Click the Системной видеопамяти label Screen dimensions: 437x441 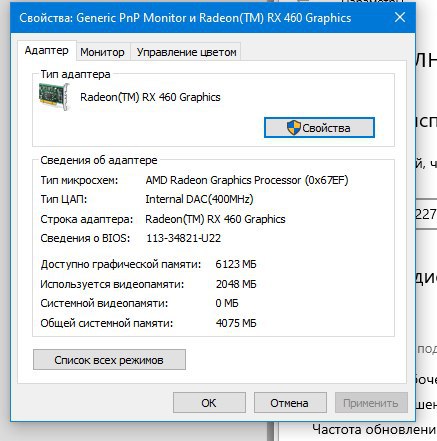[x=104, y=303]
